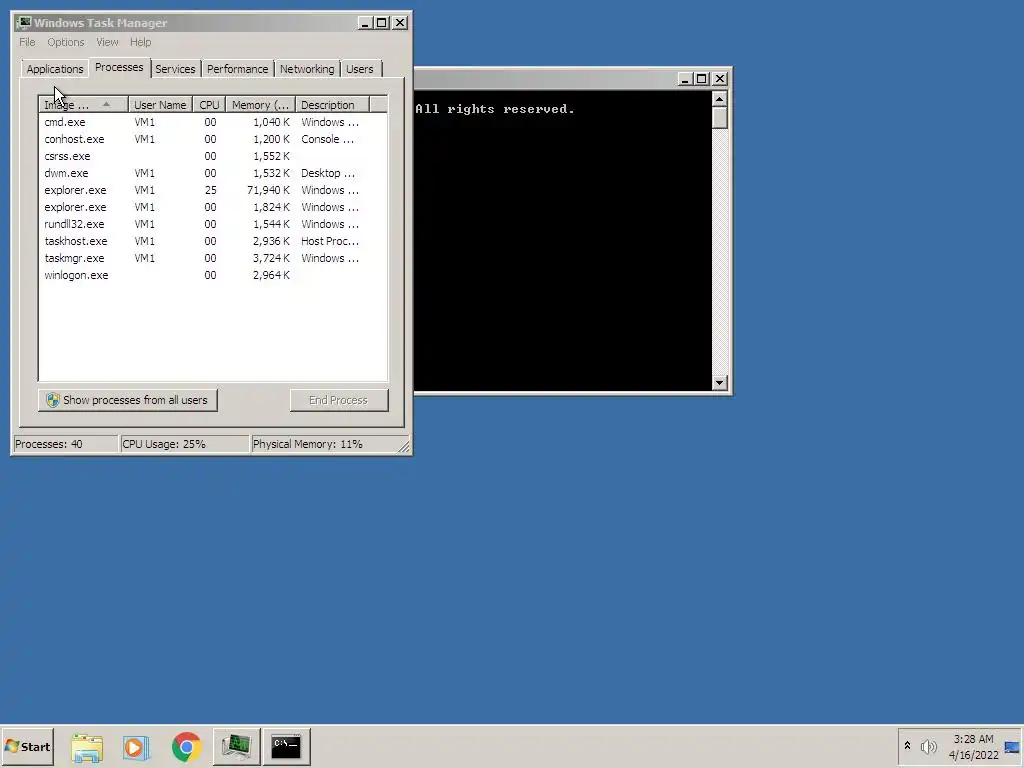Select the csrss.exe process row
The height and width of the screenshot is (768, 1024).
click(x=213, y=156)
